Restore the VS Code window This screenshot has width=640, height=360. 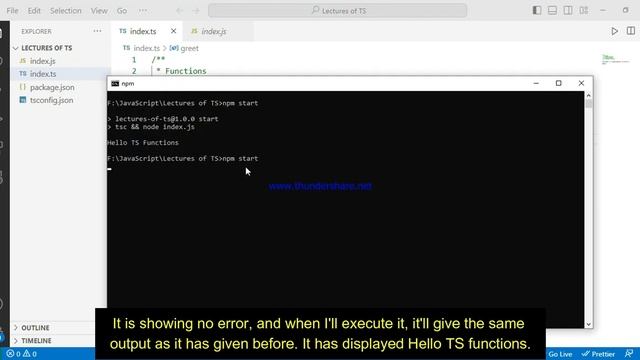(625, 10)
